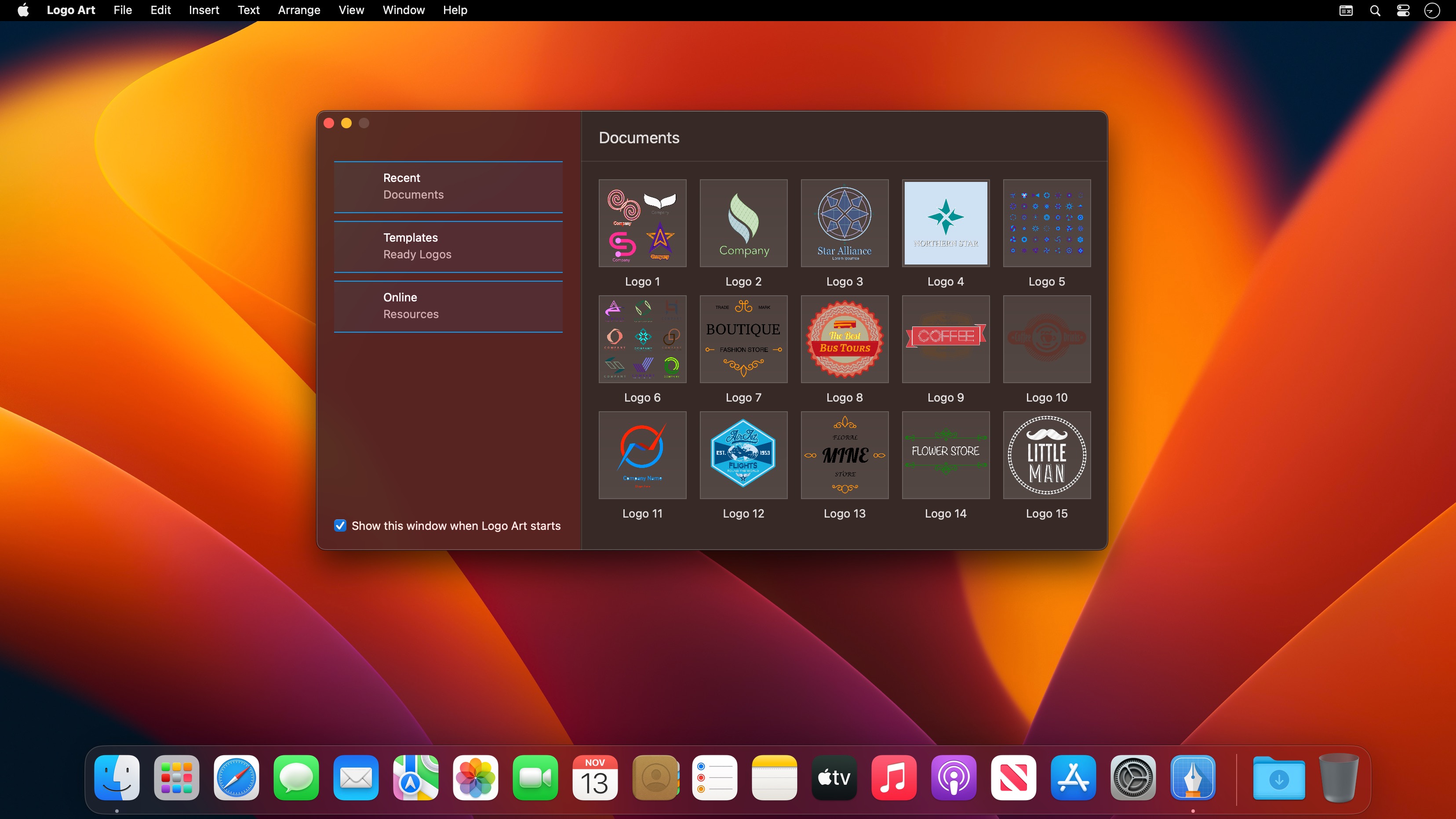Open Control Center in menu bar
The height and width of the screenshot is (819, 1456).
[1403, 10]
